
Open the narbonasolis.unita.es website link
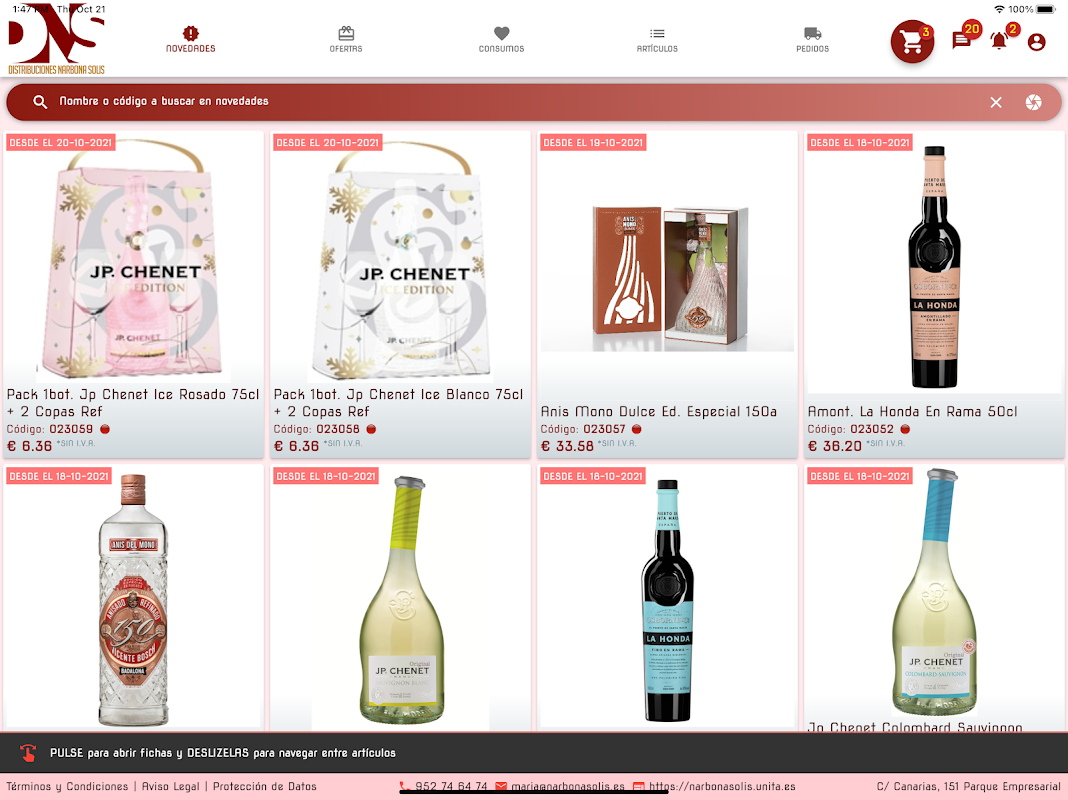point(722,786)
